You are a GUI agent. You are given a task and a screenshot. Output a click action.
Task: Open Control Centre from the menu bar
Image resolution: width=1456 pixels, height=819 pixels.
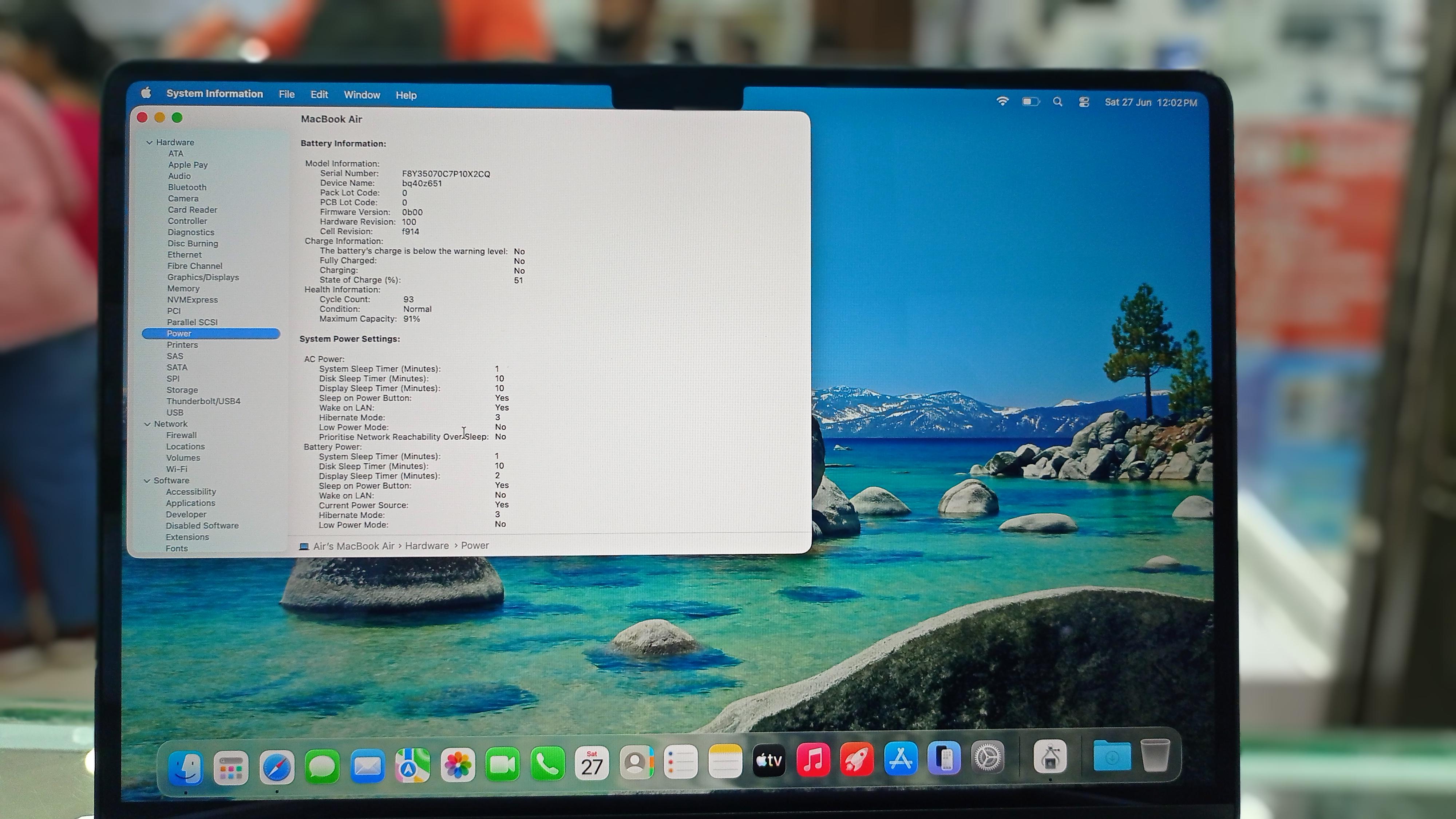1084,102
